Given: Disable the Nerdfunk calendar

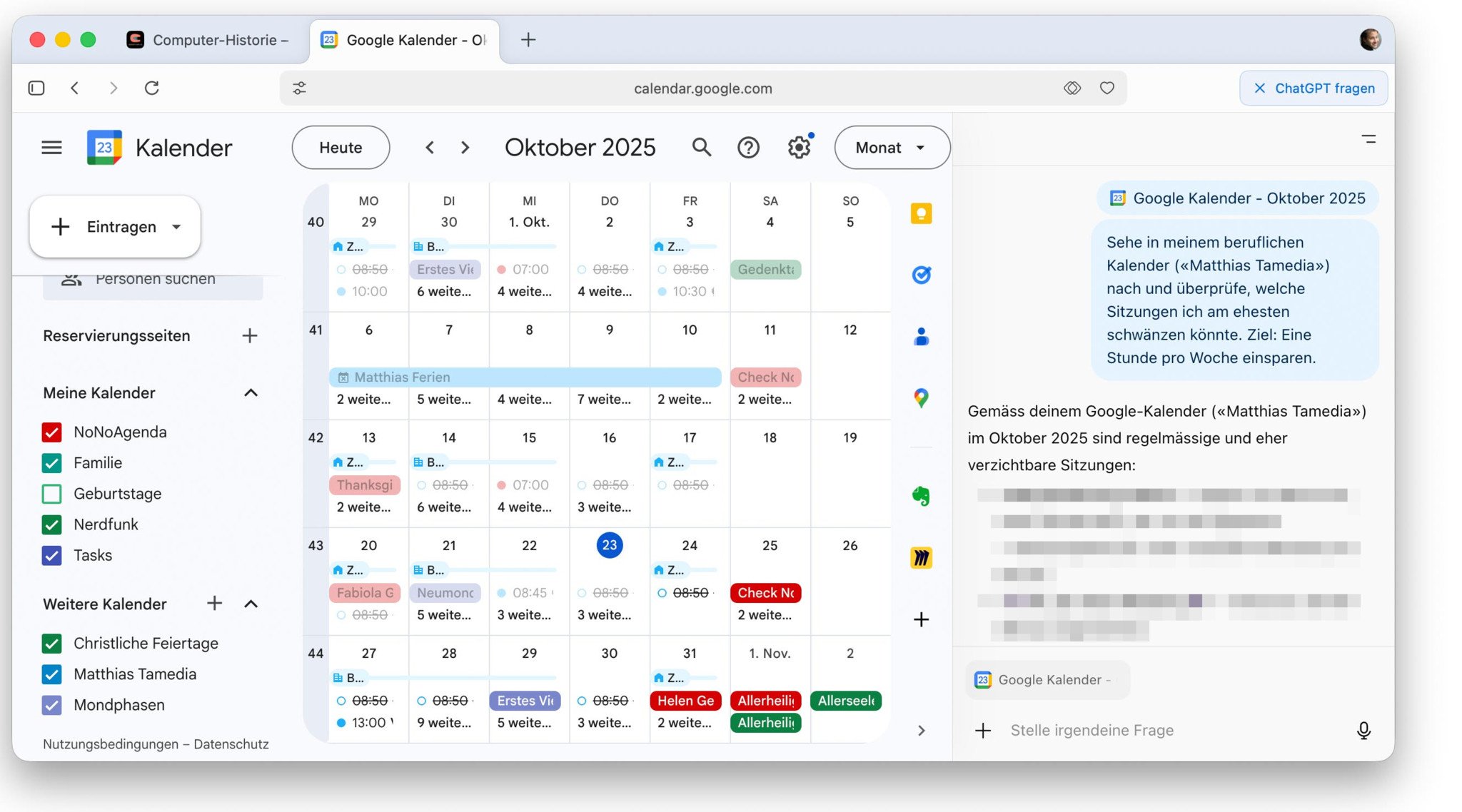Looking at the screenshot, I should click(x=51, y=524).
